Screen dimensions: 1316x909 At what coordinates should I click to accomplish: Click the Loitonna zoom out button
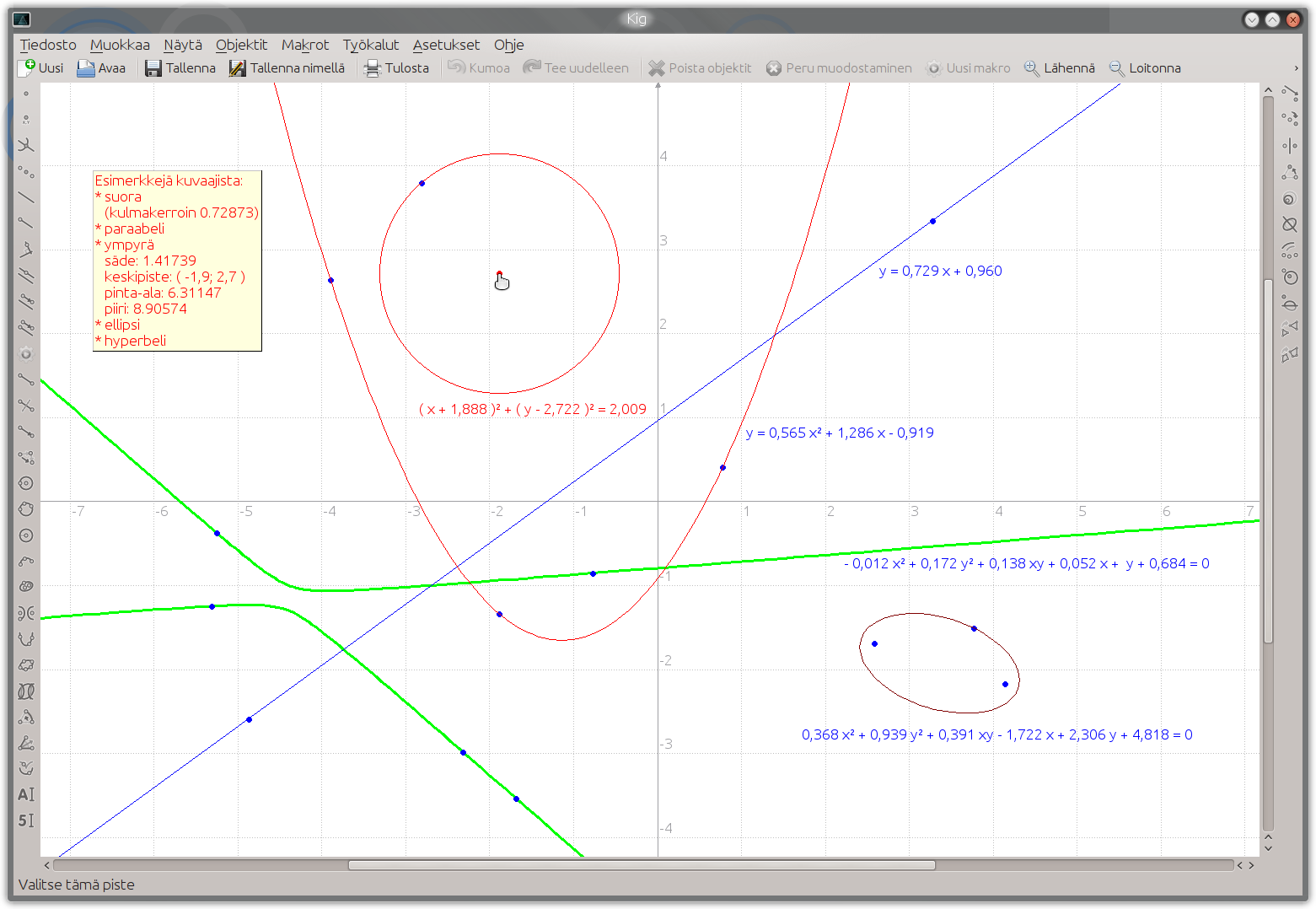tap(1145, 67)
